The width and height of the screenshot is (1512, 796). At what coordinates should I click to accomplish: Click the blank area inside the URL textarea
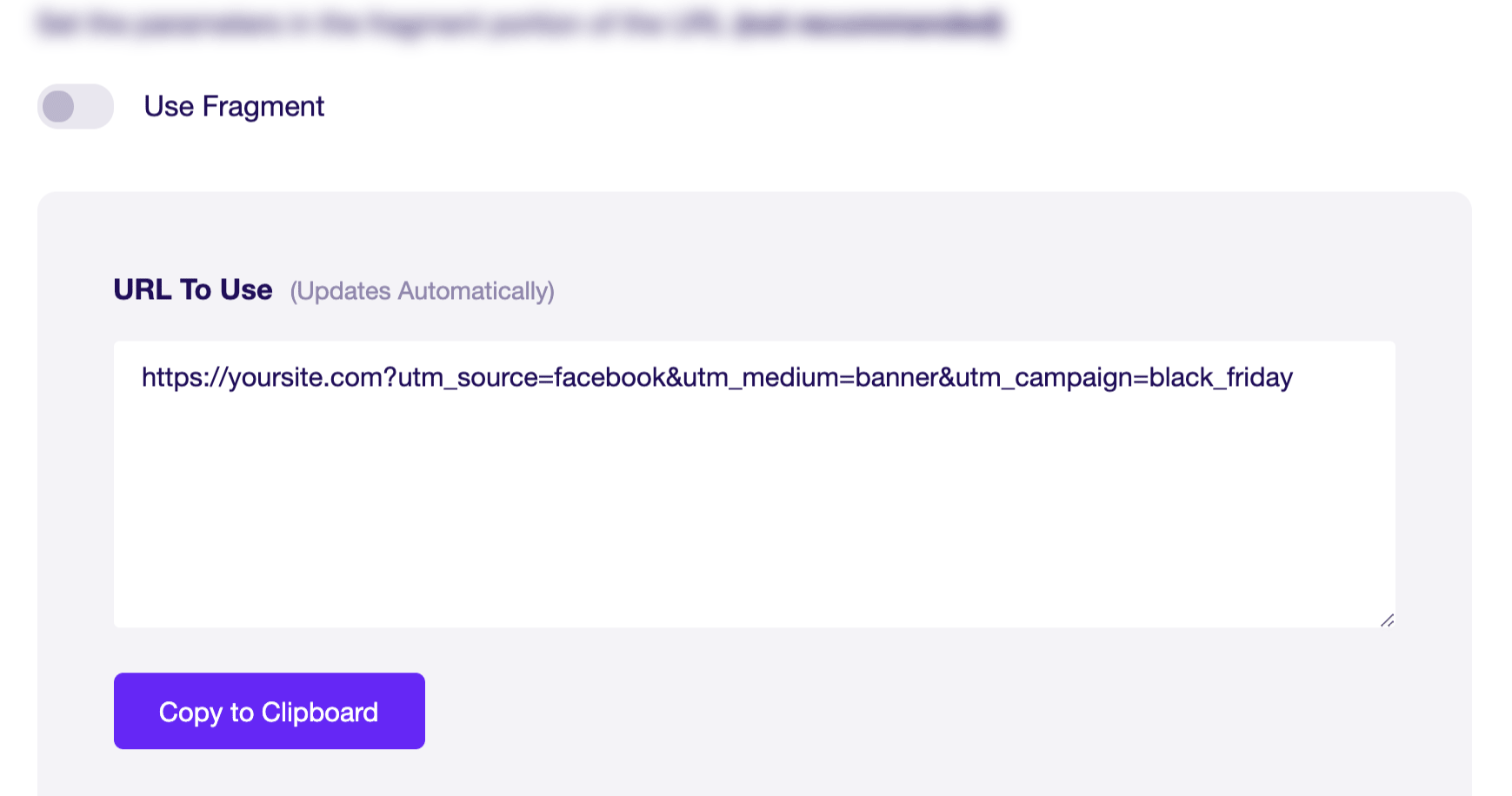(755, 513)
